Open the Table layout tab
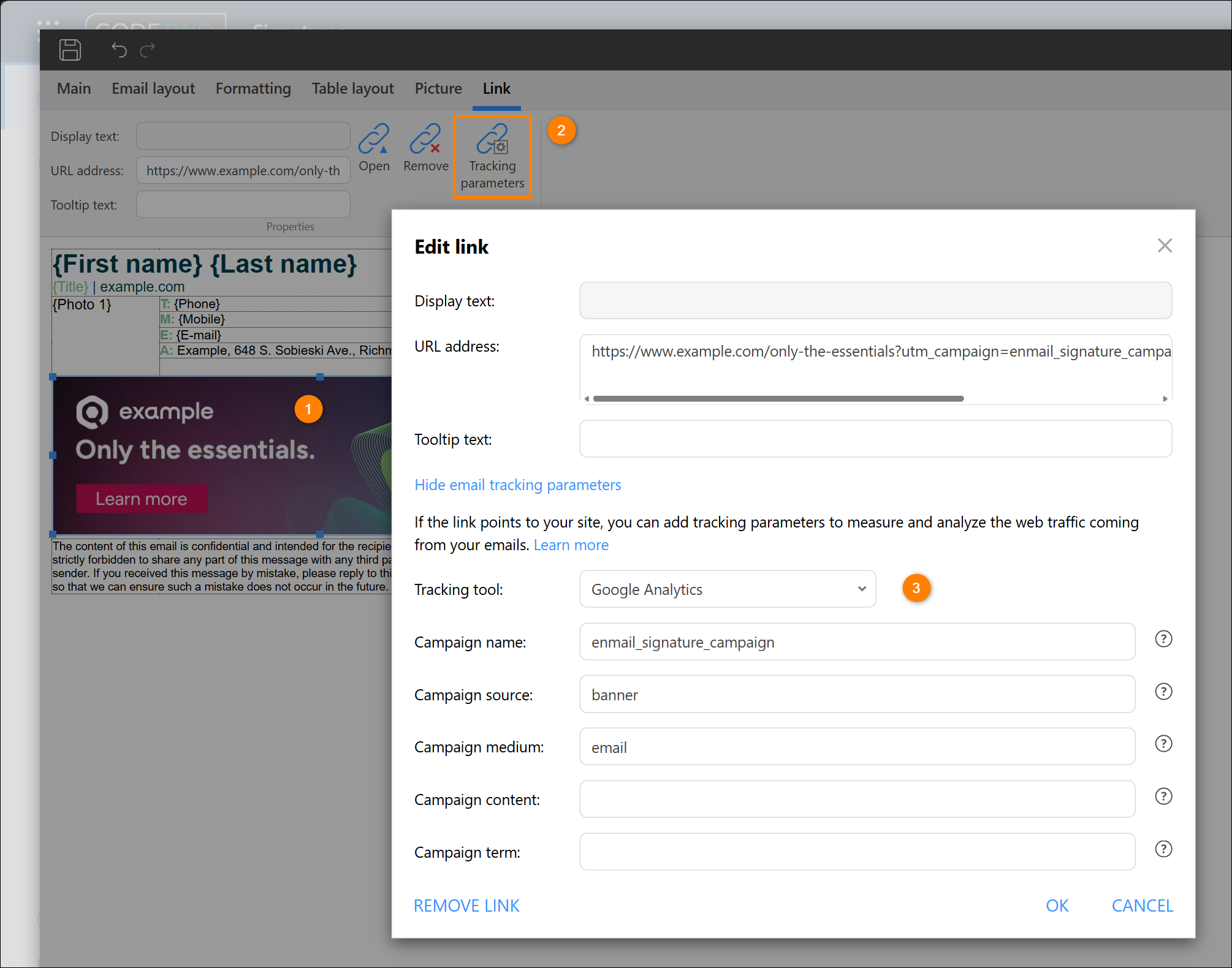The height and width of the screenshot is (968, 1232). [x=353, y=89]
